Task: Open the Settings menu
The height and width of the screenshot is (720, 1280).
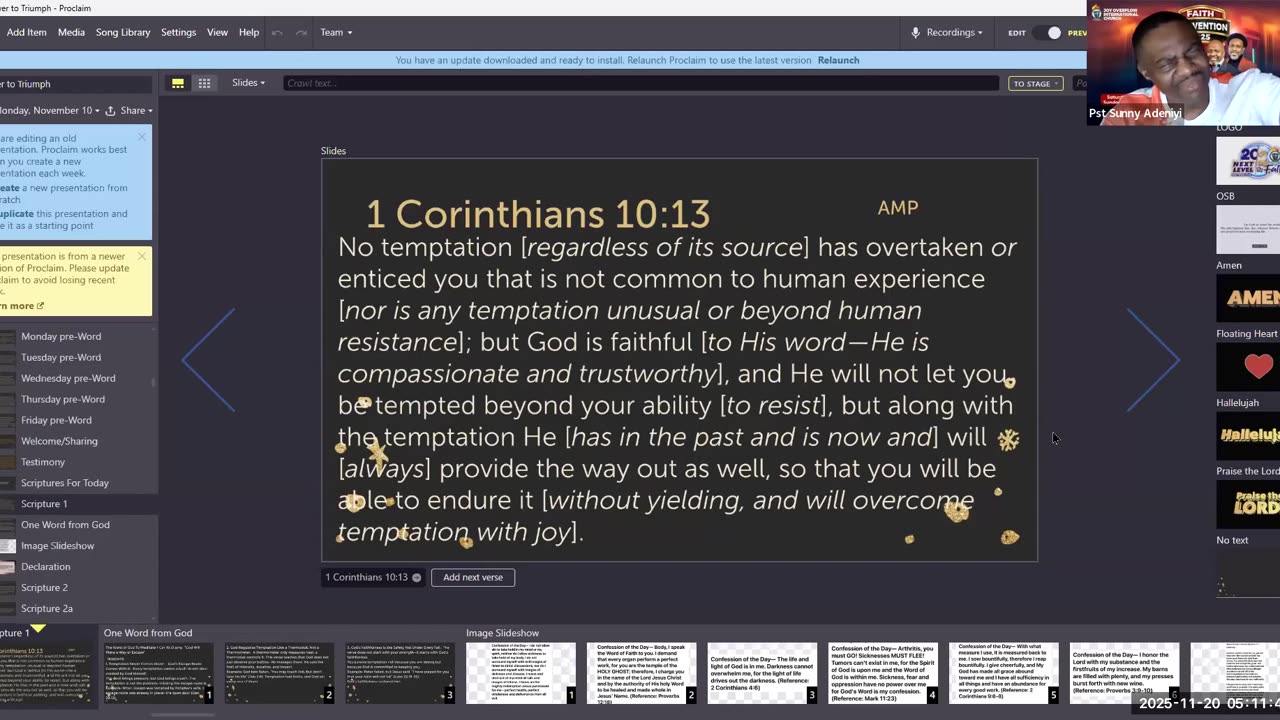Action: [x=178, y=32]
